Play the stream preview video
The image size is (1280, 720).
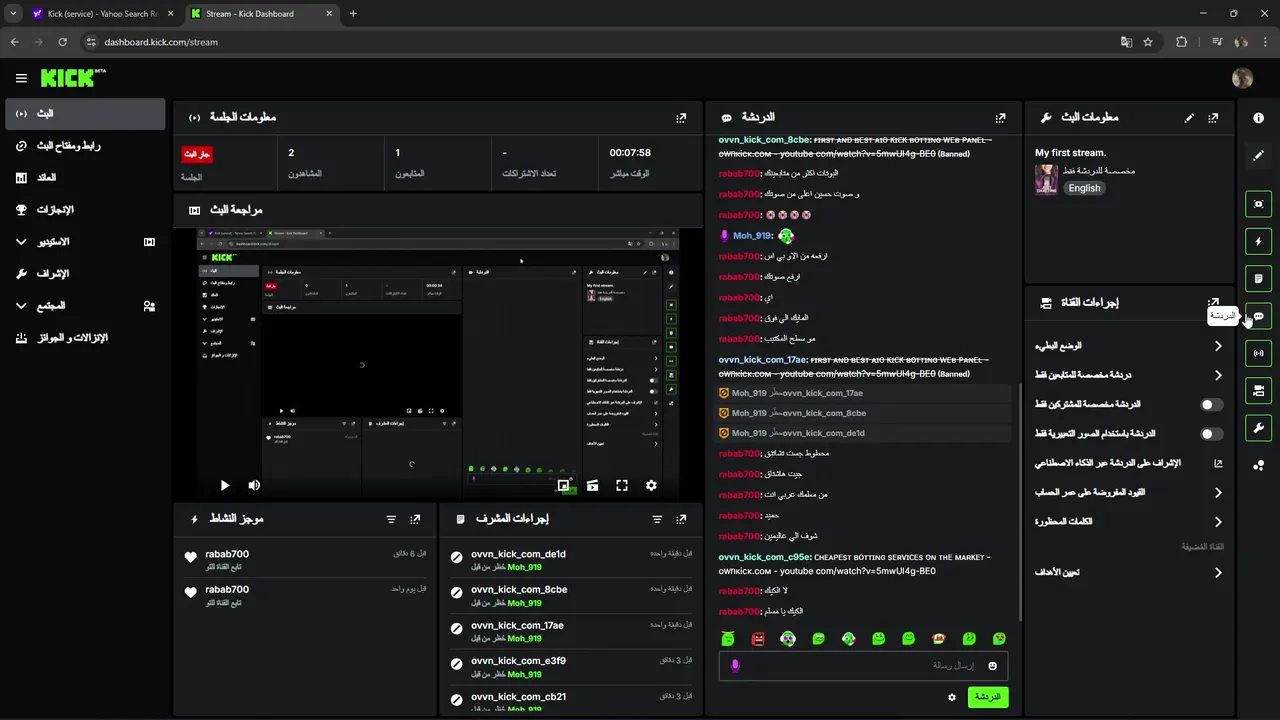click(225, 485)
